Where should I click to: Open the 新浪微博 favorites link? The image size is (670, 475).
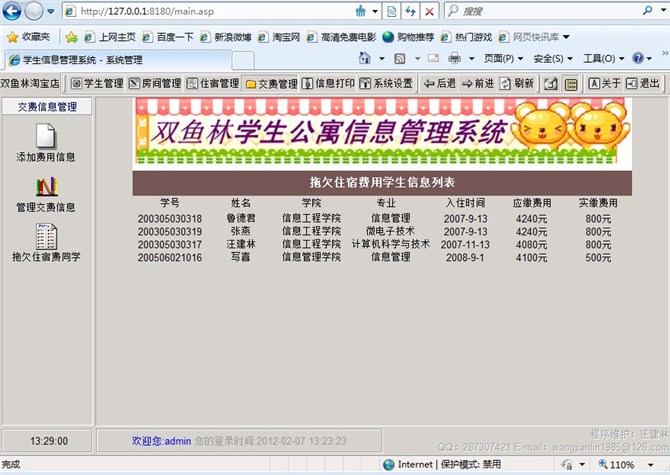click(x=226, y=38)
